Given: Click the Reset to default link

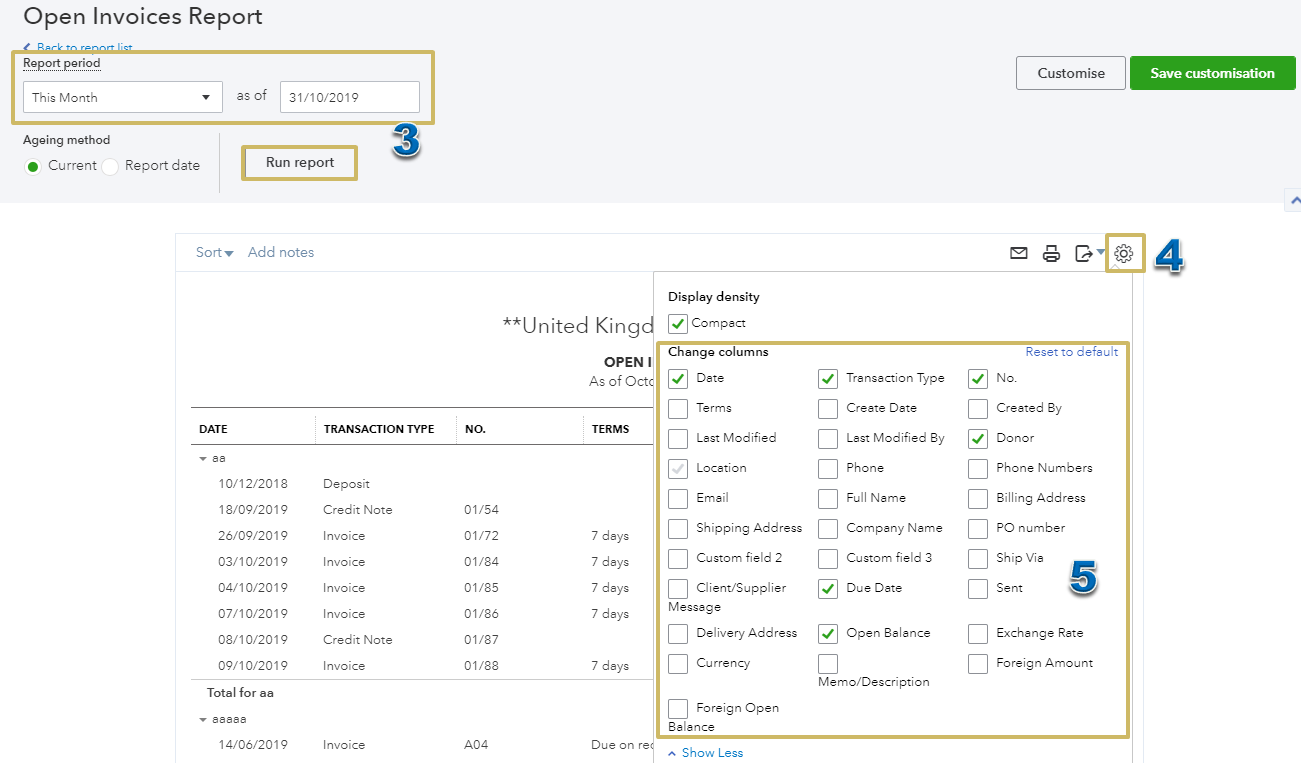Looking at the screenshot, I should (1071, 352).
